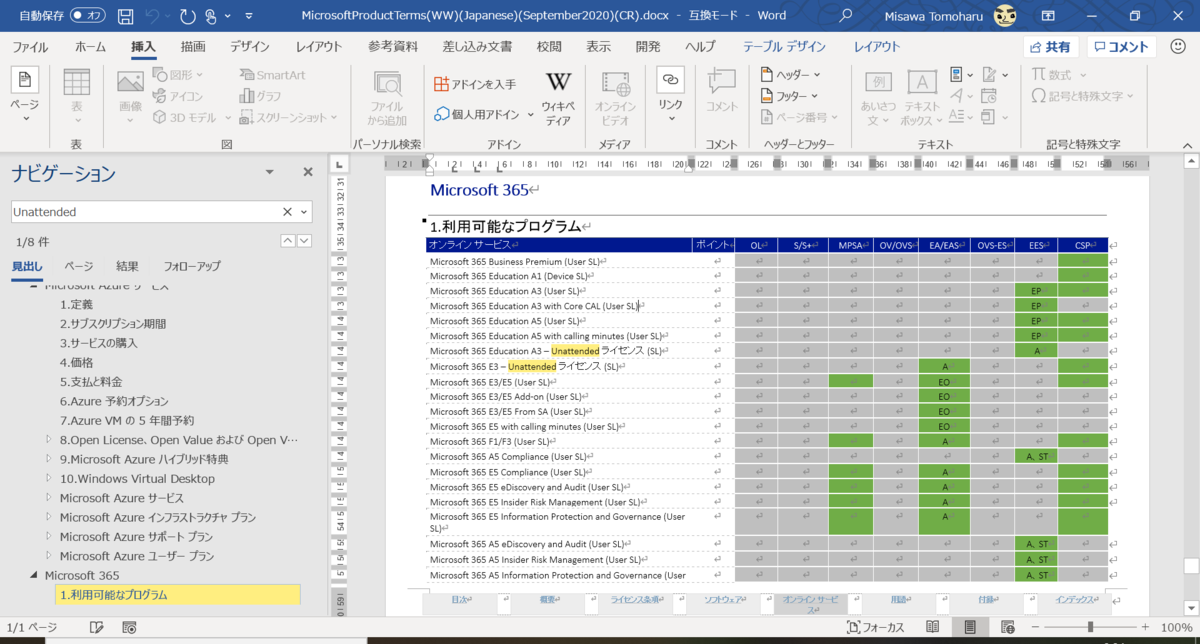Insert a SmartArt graphic

click(x=272, y=75)
